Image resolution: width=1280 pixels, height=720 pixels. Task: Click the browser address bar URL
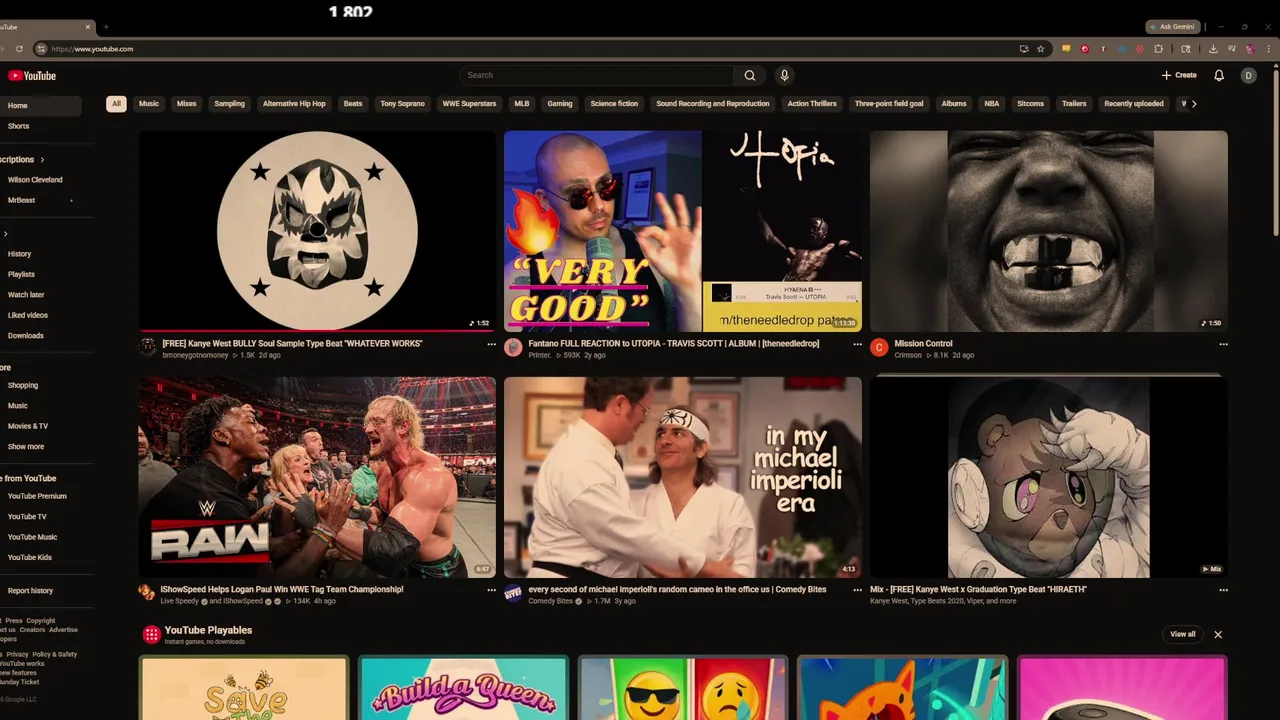click(93, 48)
